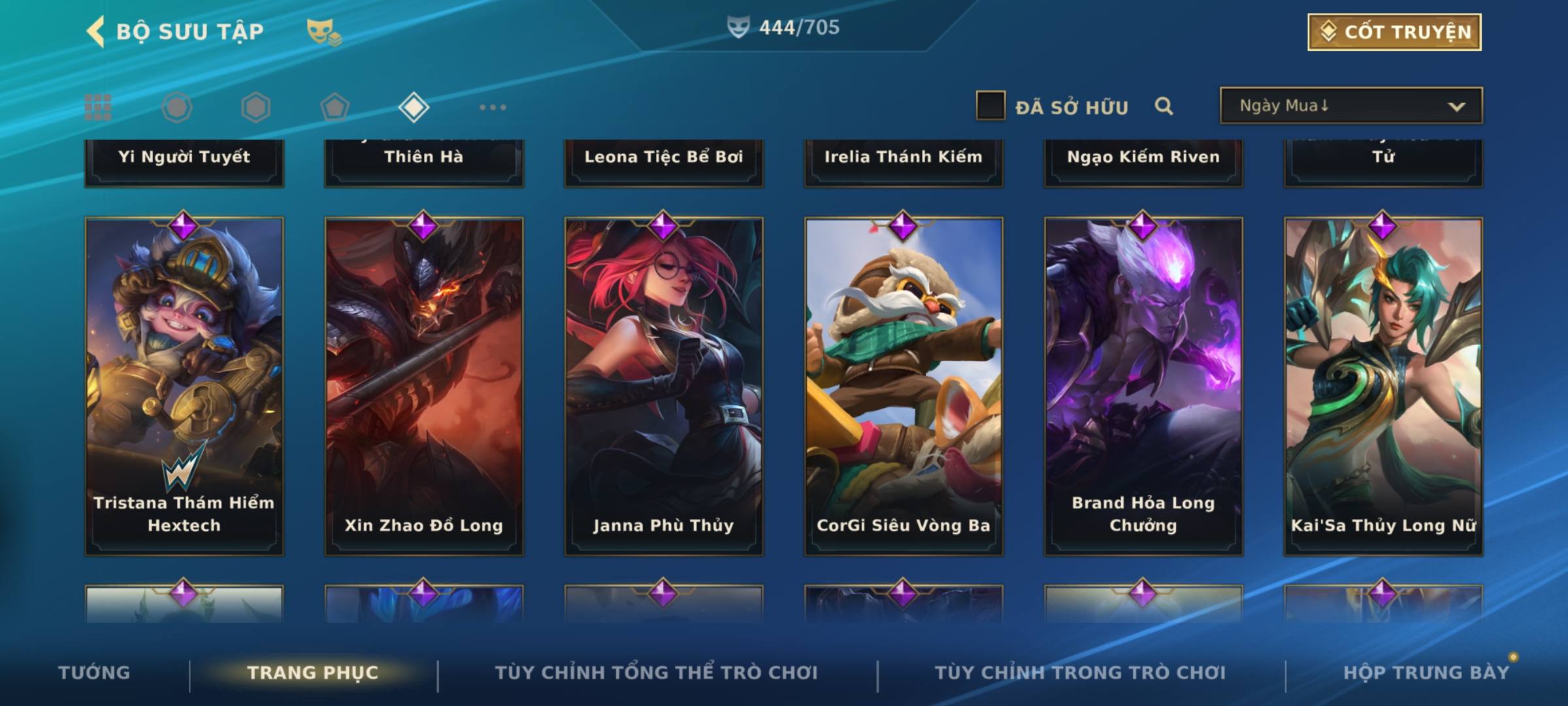This screenshot has height=706, width=1568.
Task: Switch to the Tướng tab
Action: [x=94, y=672]
